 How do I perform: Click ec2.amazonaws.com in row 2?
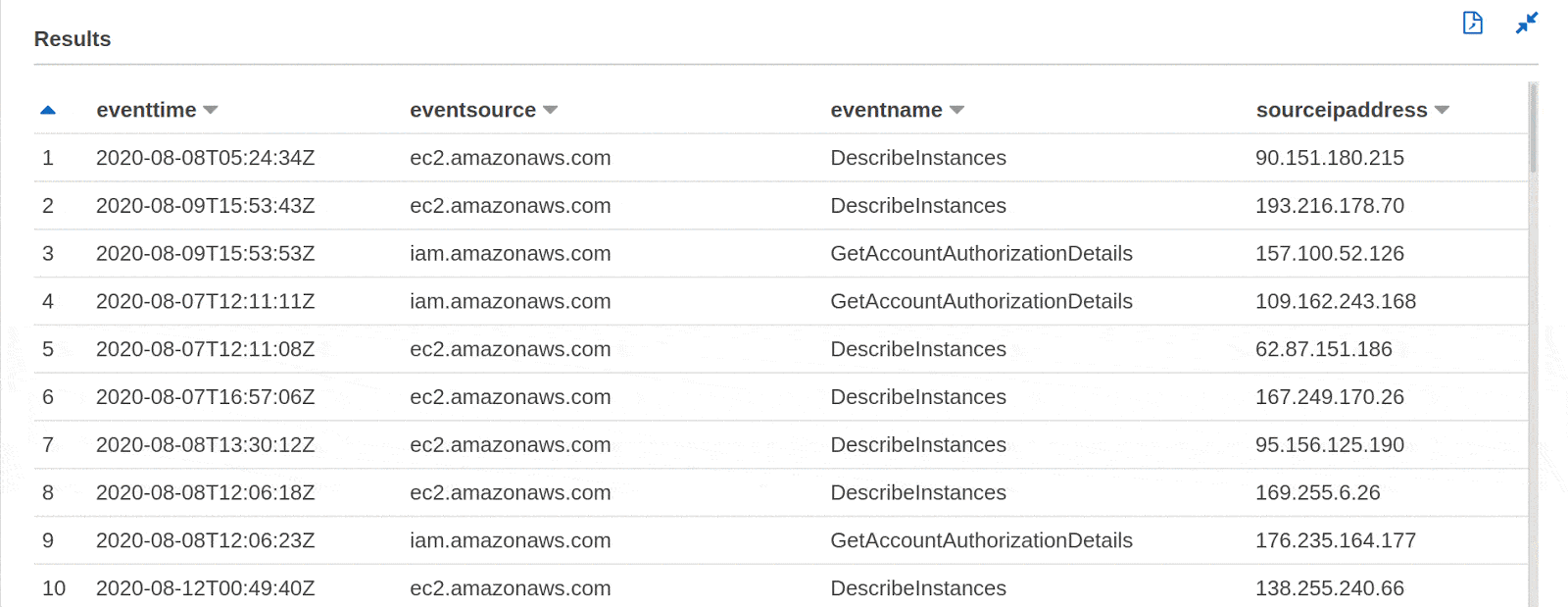[511, 206]
